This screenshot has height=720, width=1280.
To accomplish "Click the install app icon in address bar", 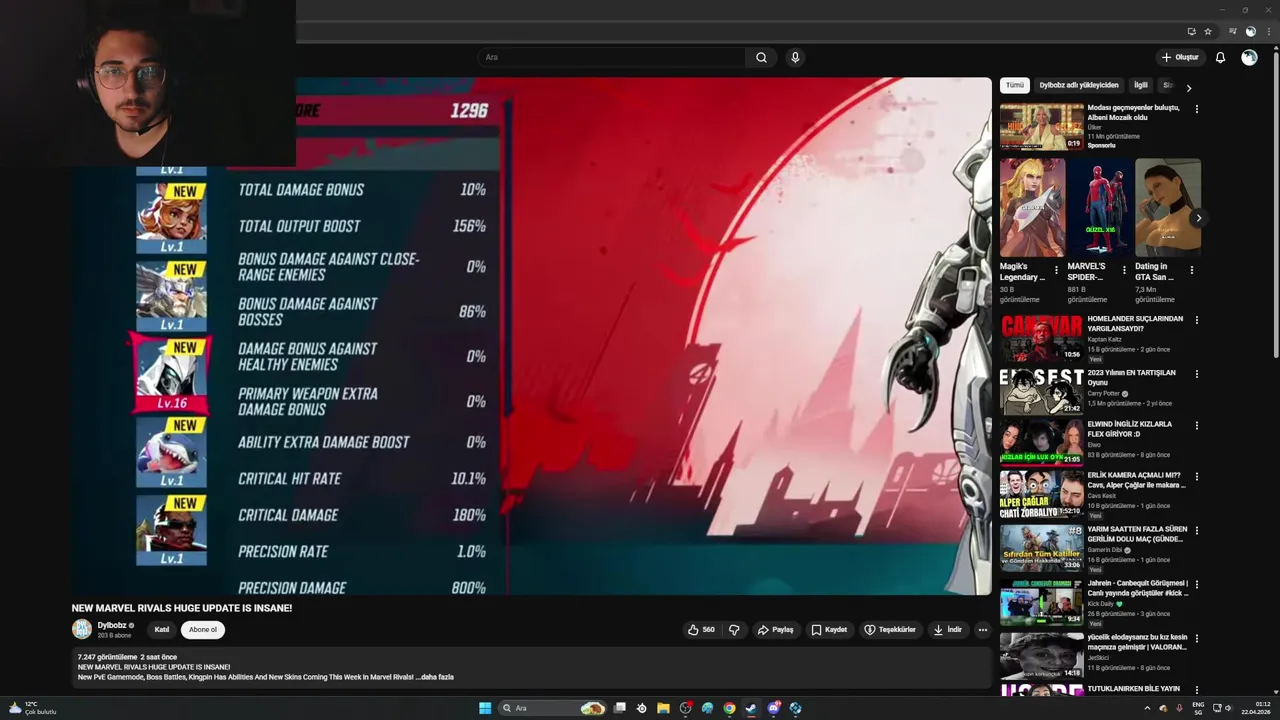I will point(1191,31).
